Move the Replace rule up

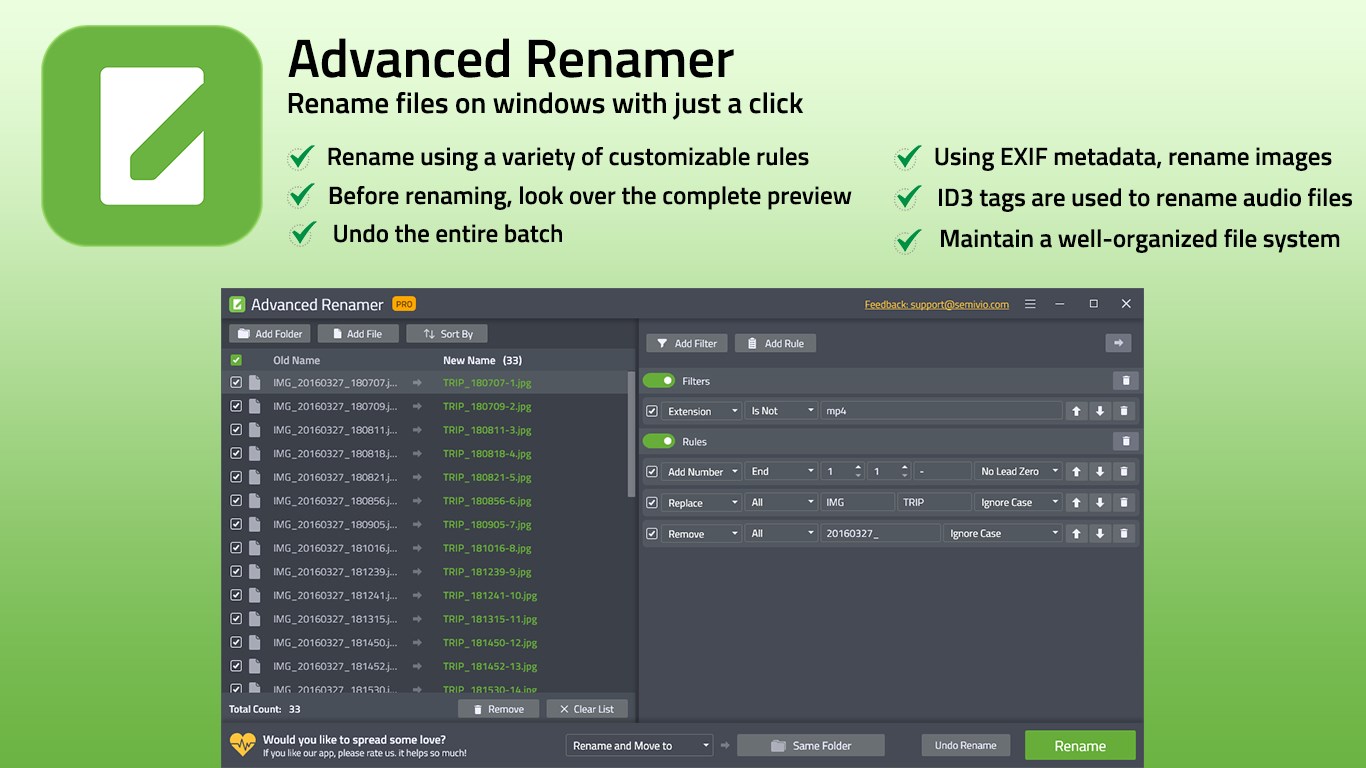click(1076, 502)
